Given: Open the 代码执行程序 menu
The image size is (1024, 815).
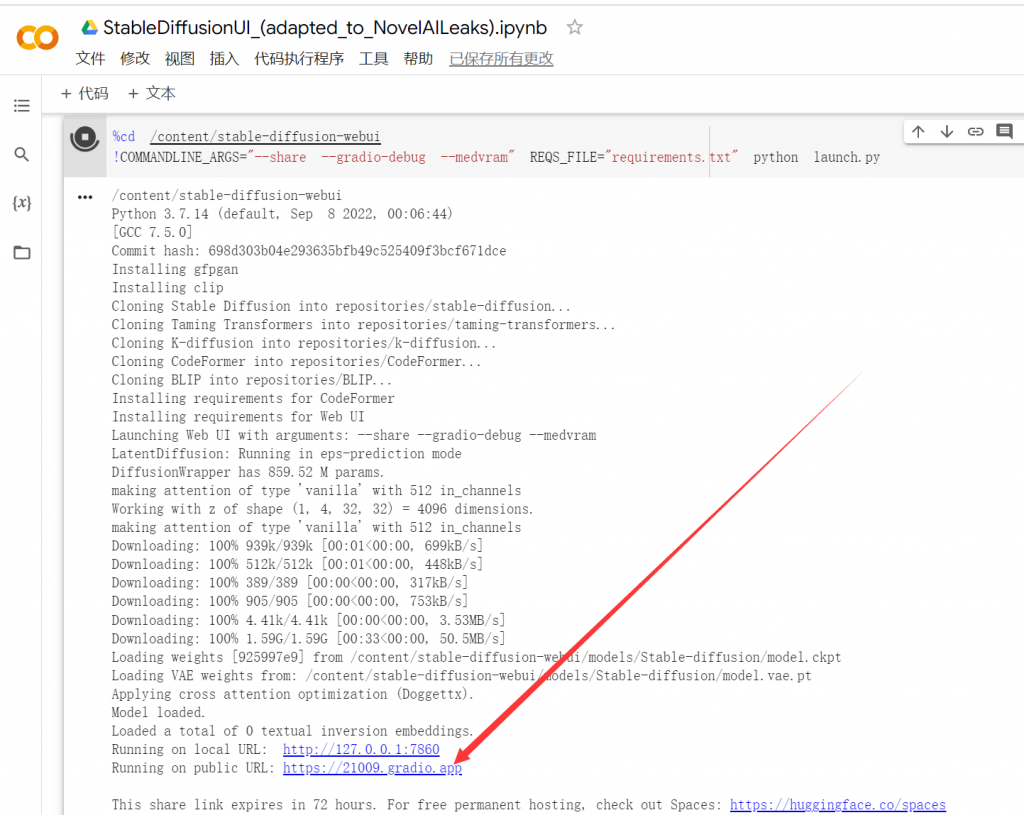Looking at the screenshot, I should click(x=299, y=59).
